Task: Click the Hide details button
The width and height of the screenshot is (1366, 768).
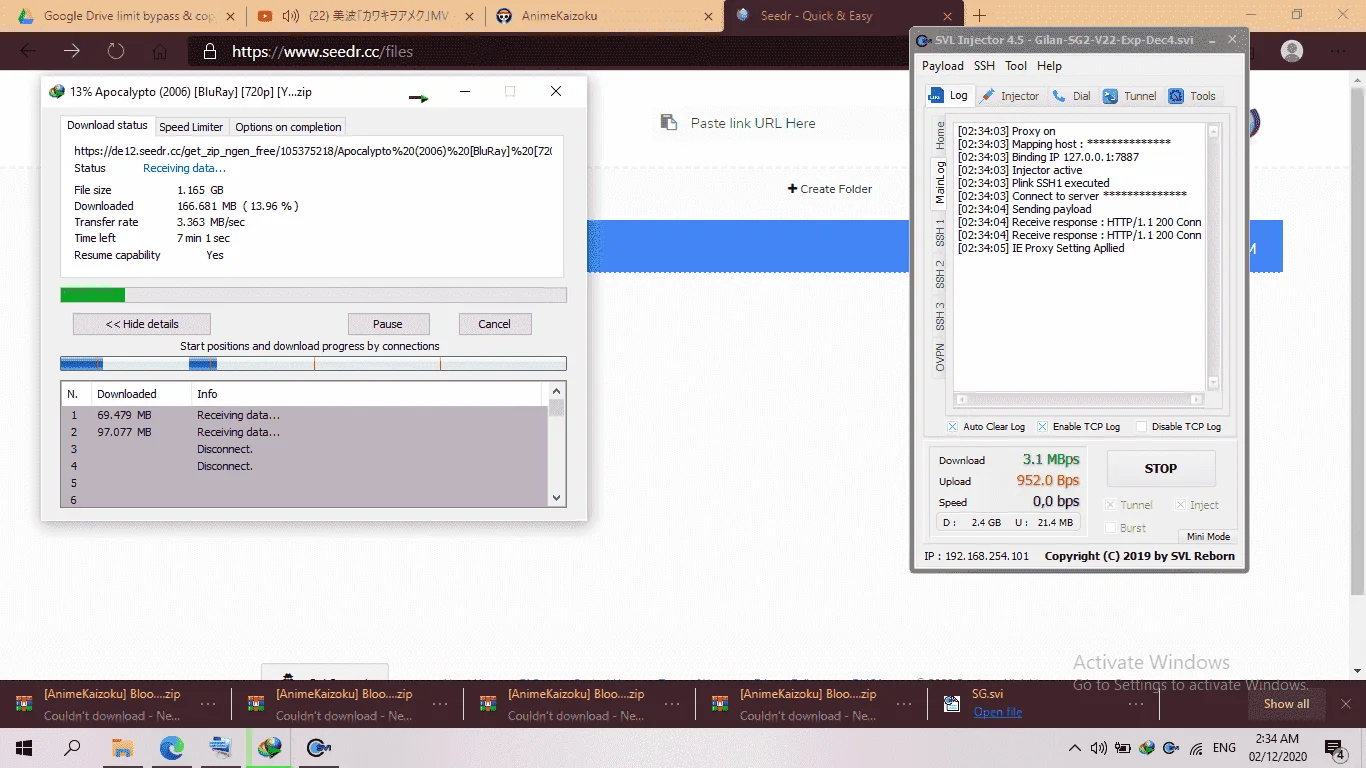Action: tap(142, 324)
